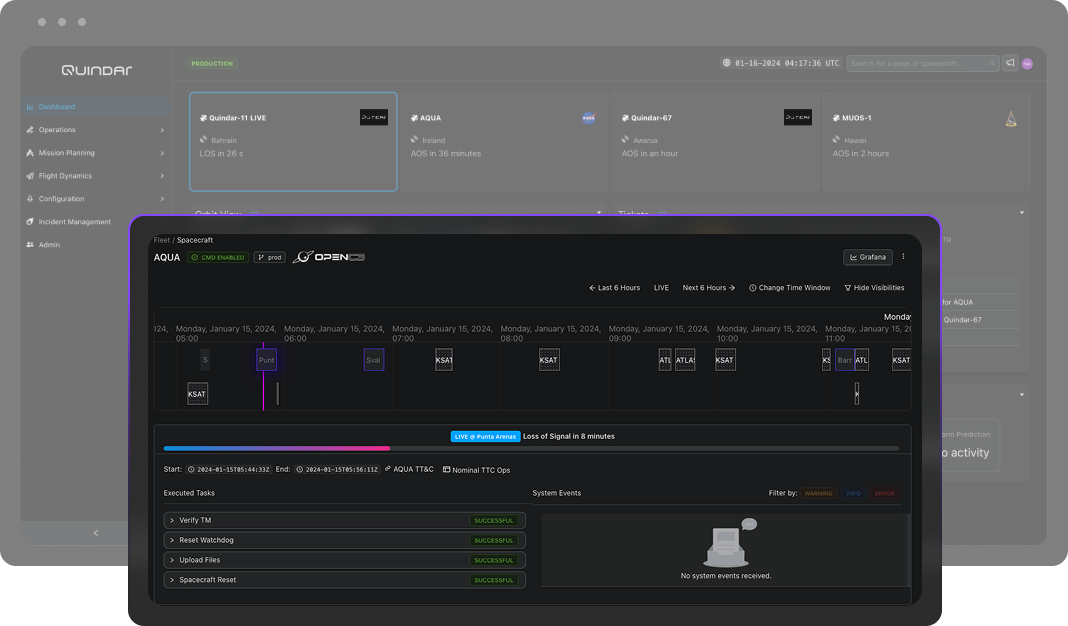Click the OpenC3 logo
The width and height of the screenshot is (1068, 626).
[x=329, y=257]
